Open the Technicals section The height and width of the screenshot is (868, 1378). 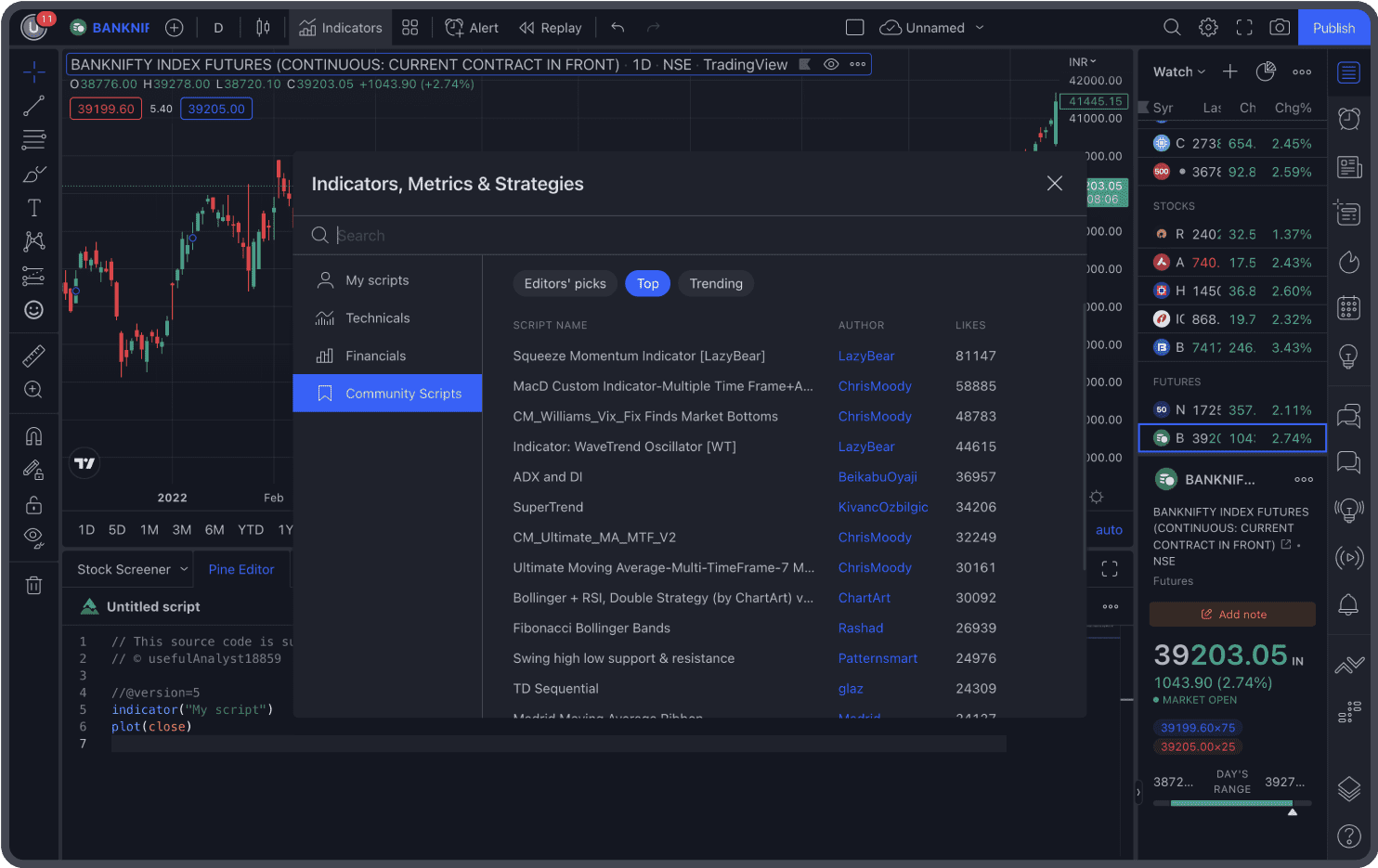pos(387,318)
